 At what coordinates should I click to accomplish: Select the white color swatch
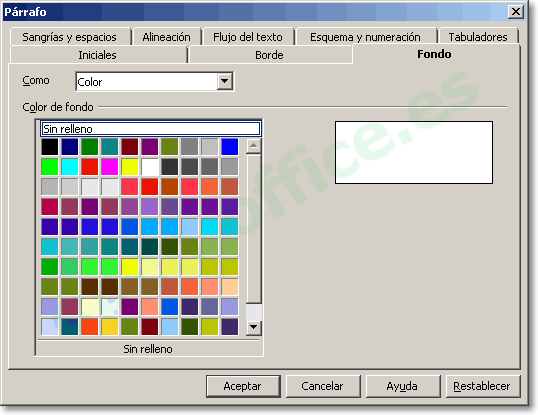[150, 167]
